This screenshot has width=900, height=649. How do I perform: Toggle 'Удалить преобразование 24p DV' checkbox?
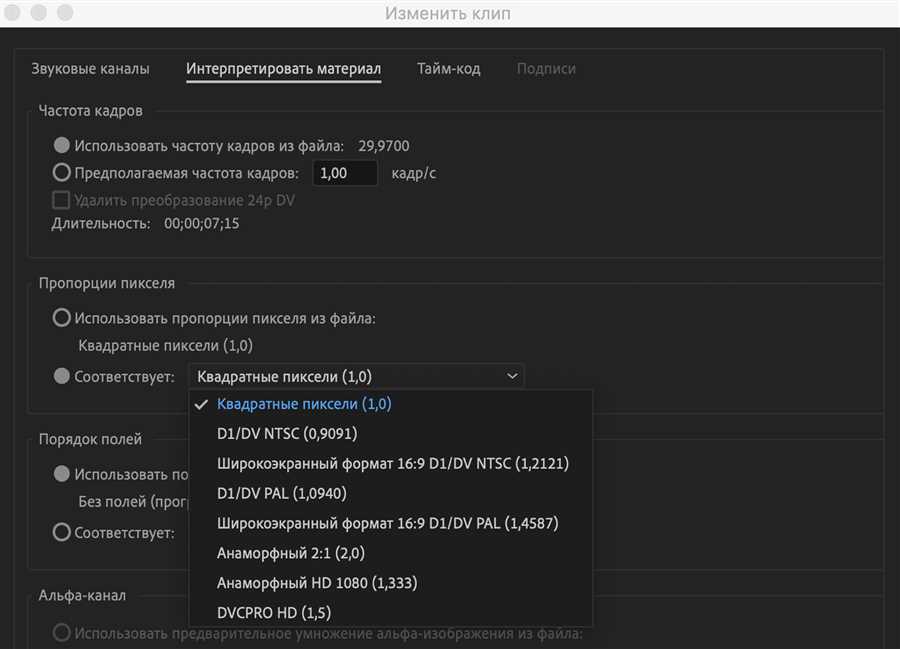point(62,200)
